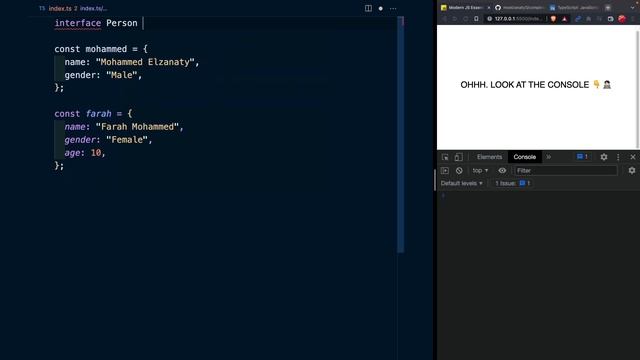Open the 1 Issue link
This screenshot has height=360, width=640.
pyautogui.click(x=513, y=183)
